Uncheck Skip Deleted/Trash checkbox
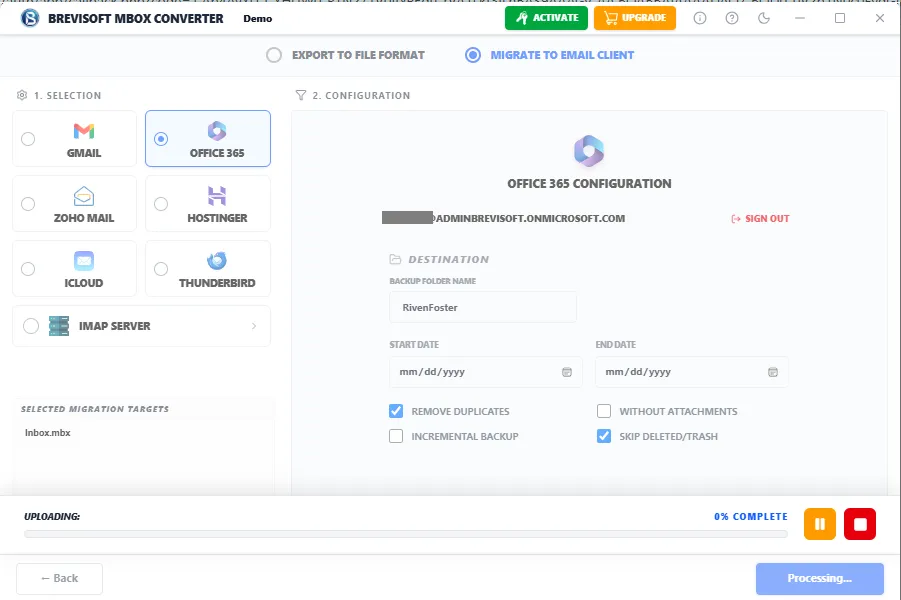 click(x=604, y=436)
